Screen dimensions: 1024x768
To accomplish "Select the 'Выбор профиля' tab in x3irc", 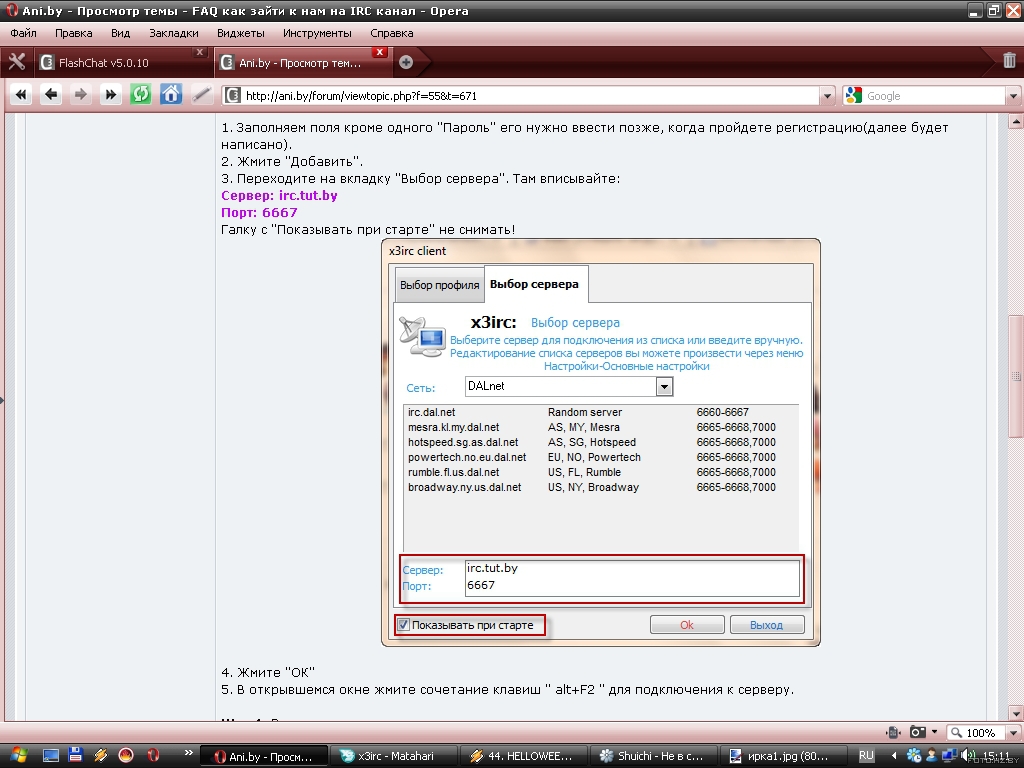I will click(440, 285).
